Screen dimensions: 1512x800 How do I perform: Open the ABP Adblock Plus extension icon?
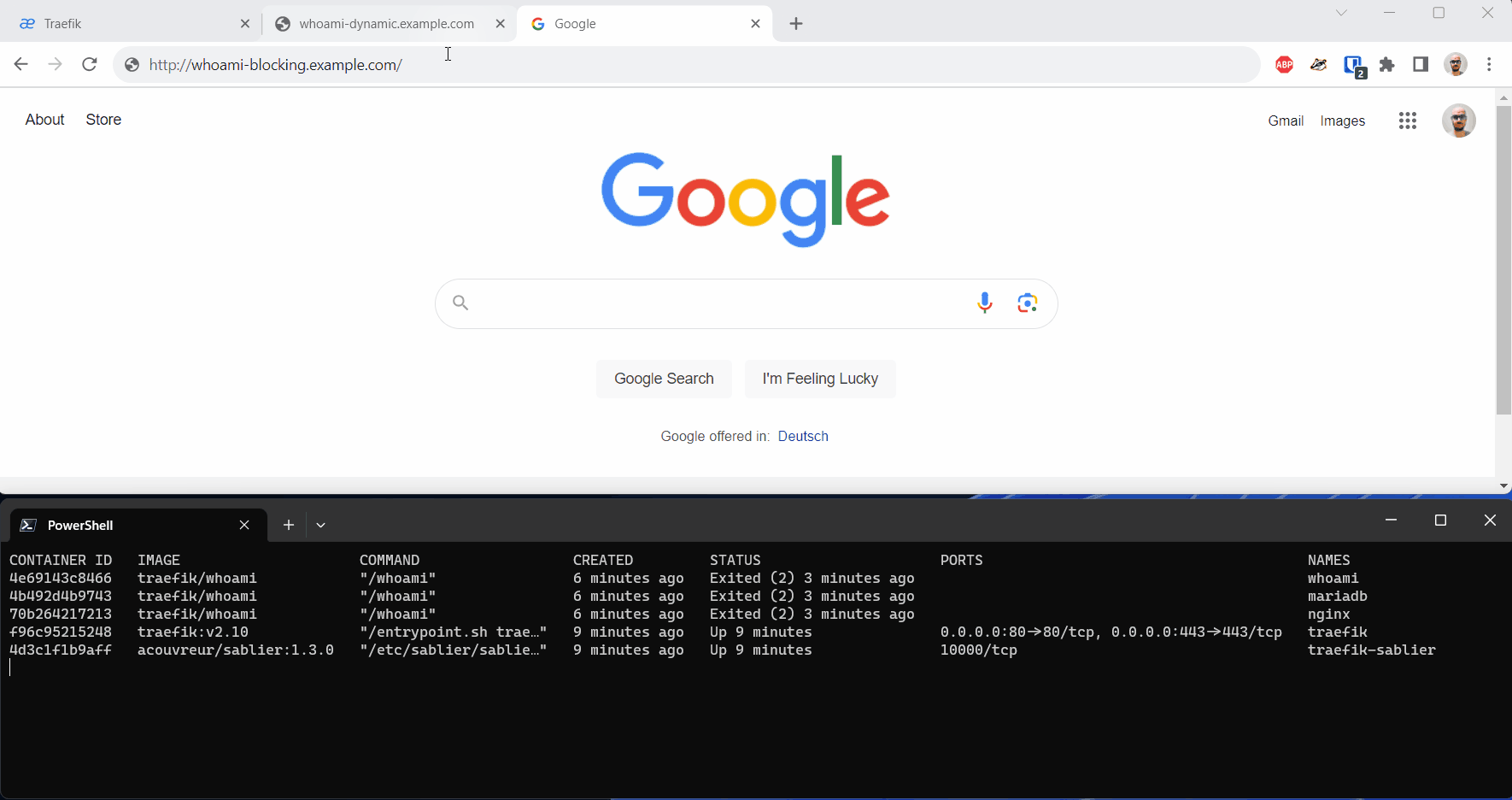coord(1284,64)
